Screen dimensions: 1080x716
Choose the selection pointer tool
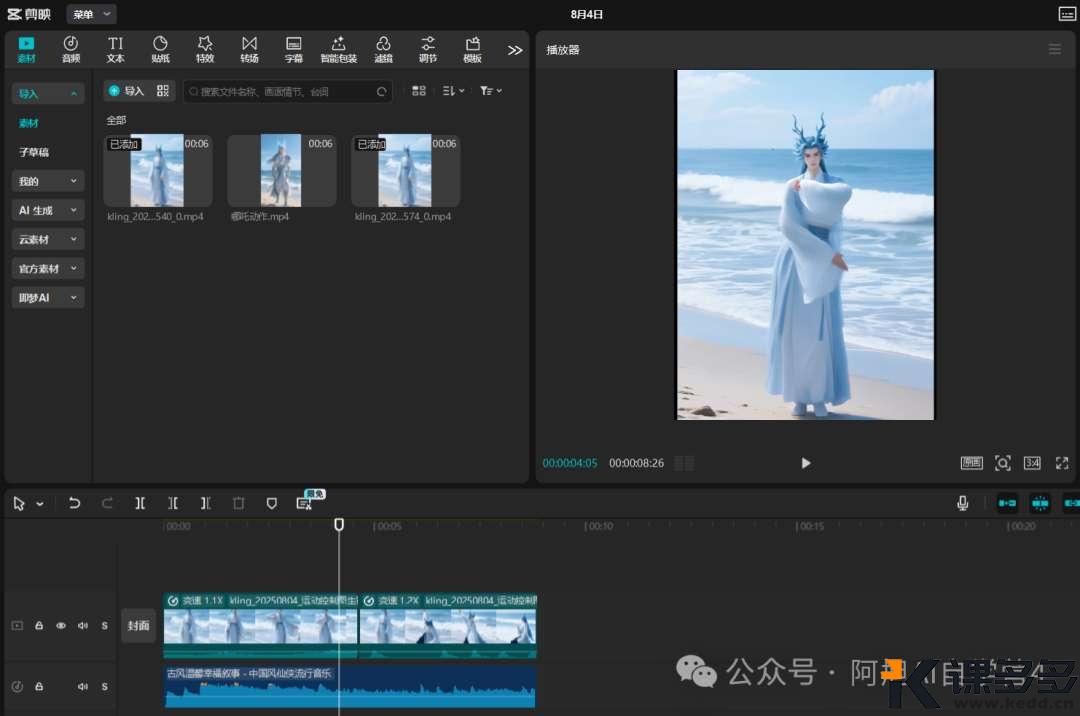(19, 504)
